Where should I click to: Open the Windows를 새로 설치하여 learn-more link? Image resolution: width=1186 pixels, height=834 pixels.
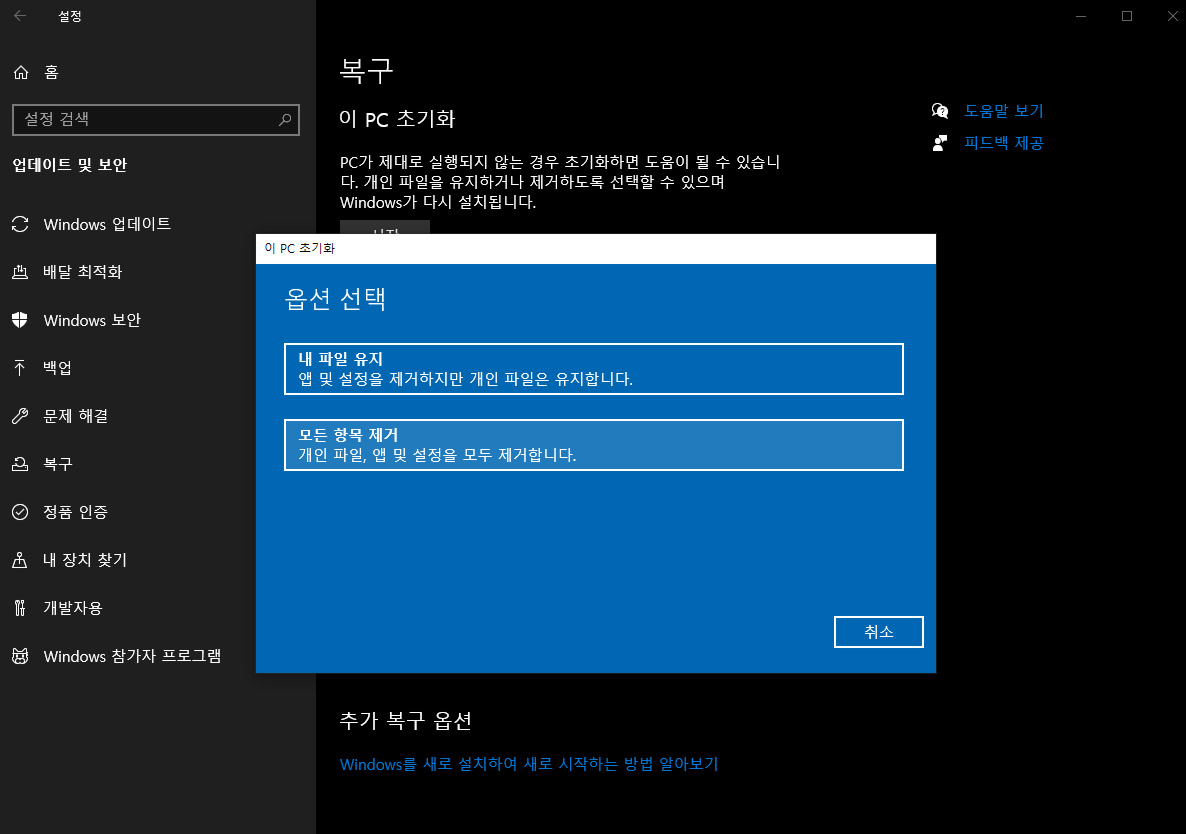528,764
